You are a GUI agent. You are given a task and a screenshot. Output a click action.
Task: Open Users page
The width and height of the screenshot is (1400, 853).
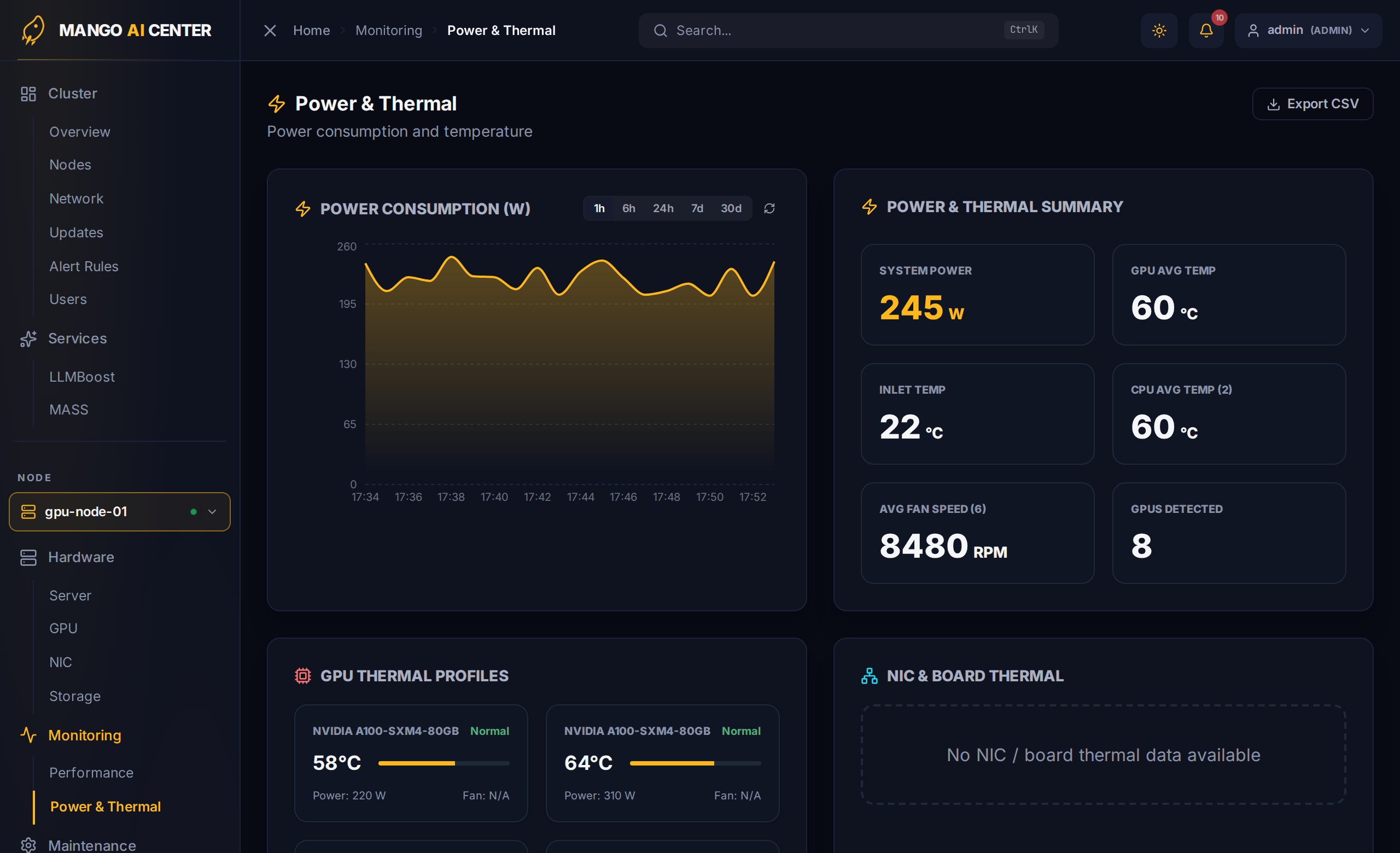click(x=68, y=299)
